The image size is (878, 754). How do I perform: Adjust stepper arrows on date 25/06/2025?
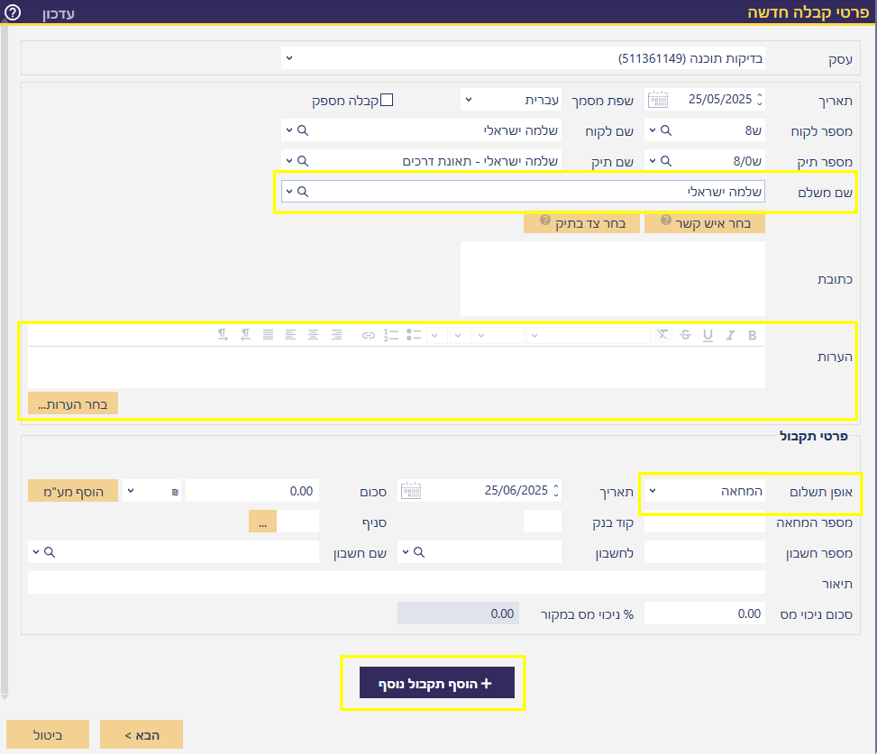click(556, 491)
